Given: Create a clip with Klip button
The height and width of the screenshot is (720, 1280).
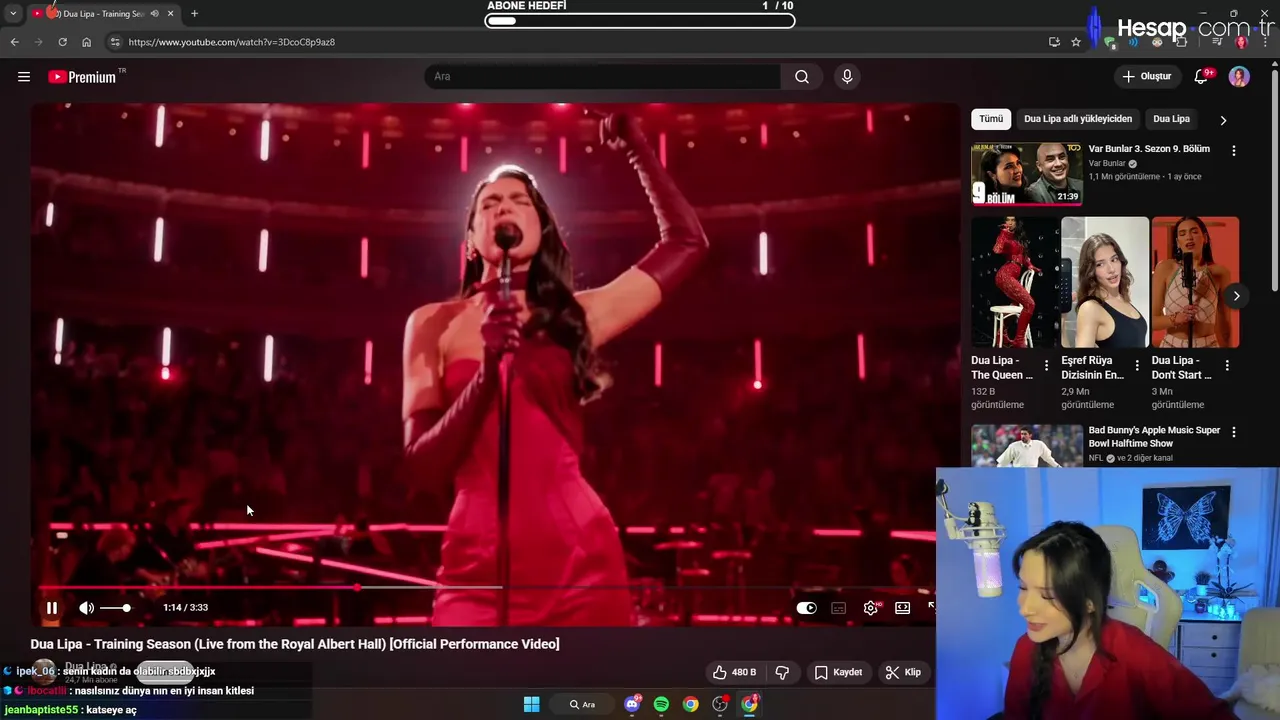Looking at the screenshot, I should pos(904,672).
